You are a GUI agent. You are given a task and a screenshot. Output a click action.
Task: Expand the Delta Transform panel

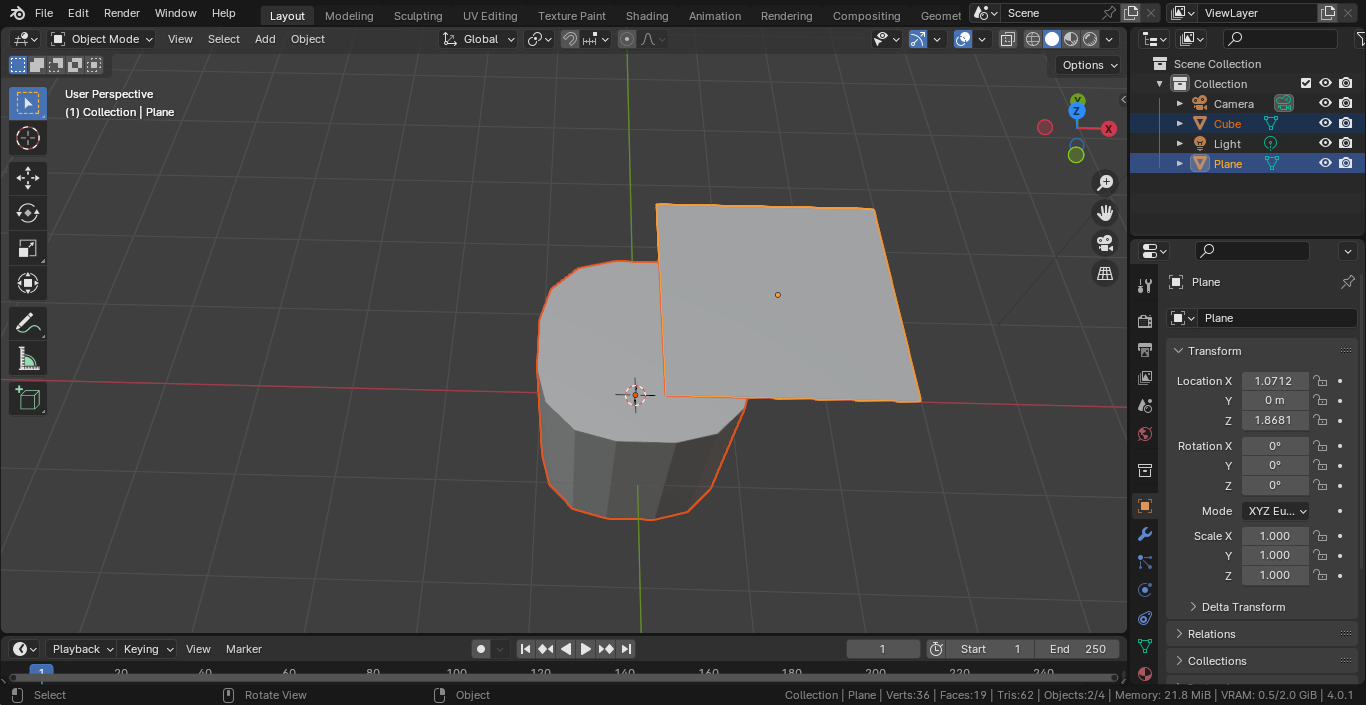(1243, 607)
